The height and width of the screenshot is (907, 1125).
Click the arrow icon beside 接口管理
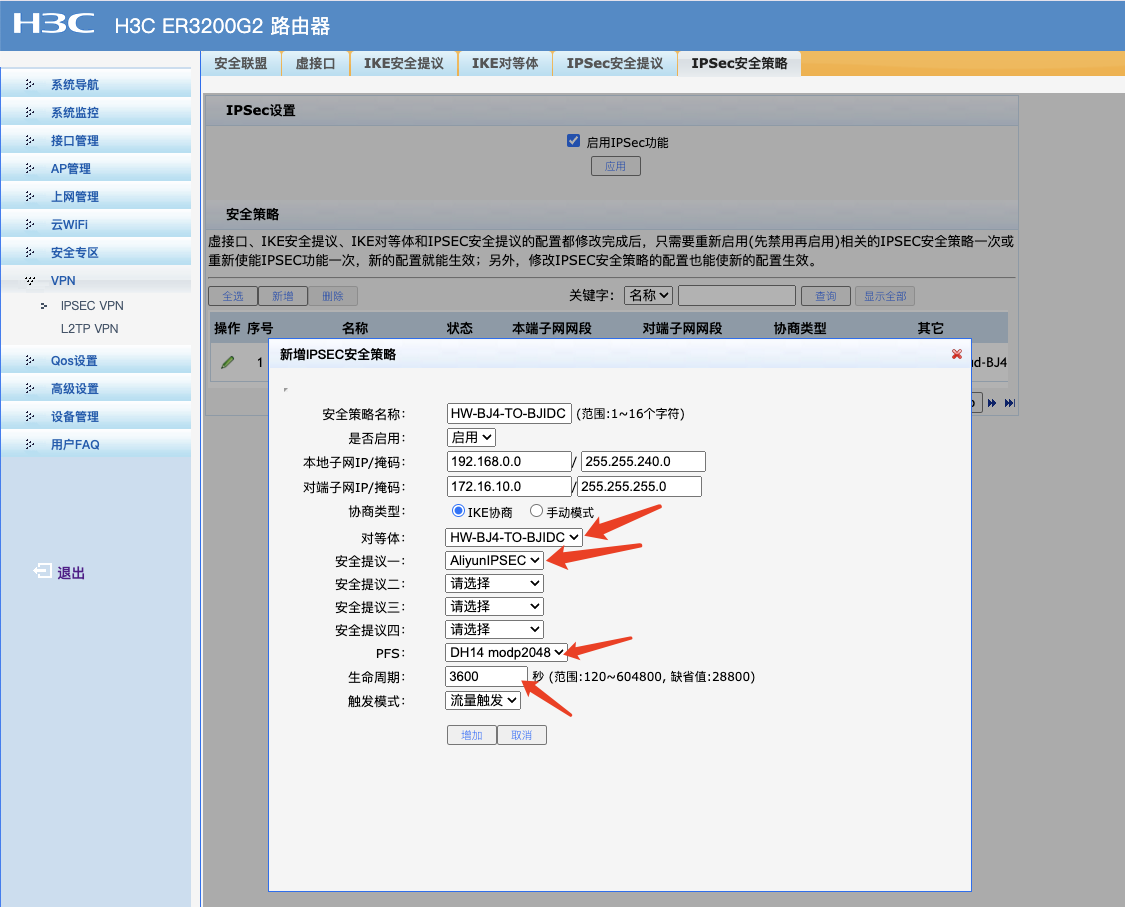[x=29, y=140]
